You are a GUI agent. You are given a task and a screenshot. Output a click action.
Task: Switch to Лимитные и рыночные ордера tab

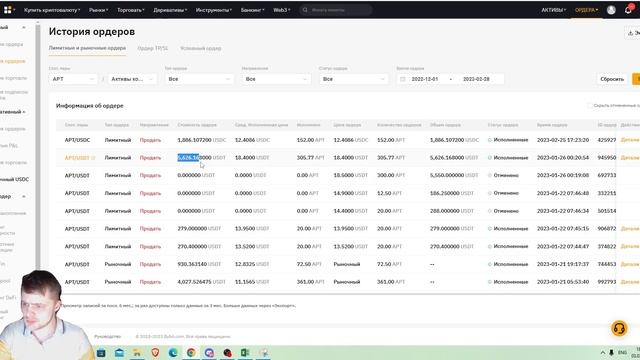(87, 48)
